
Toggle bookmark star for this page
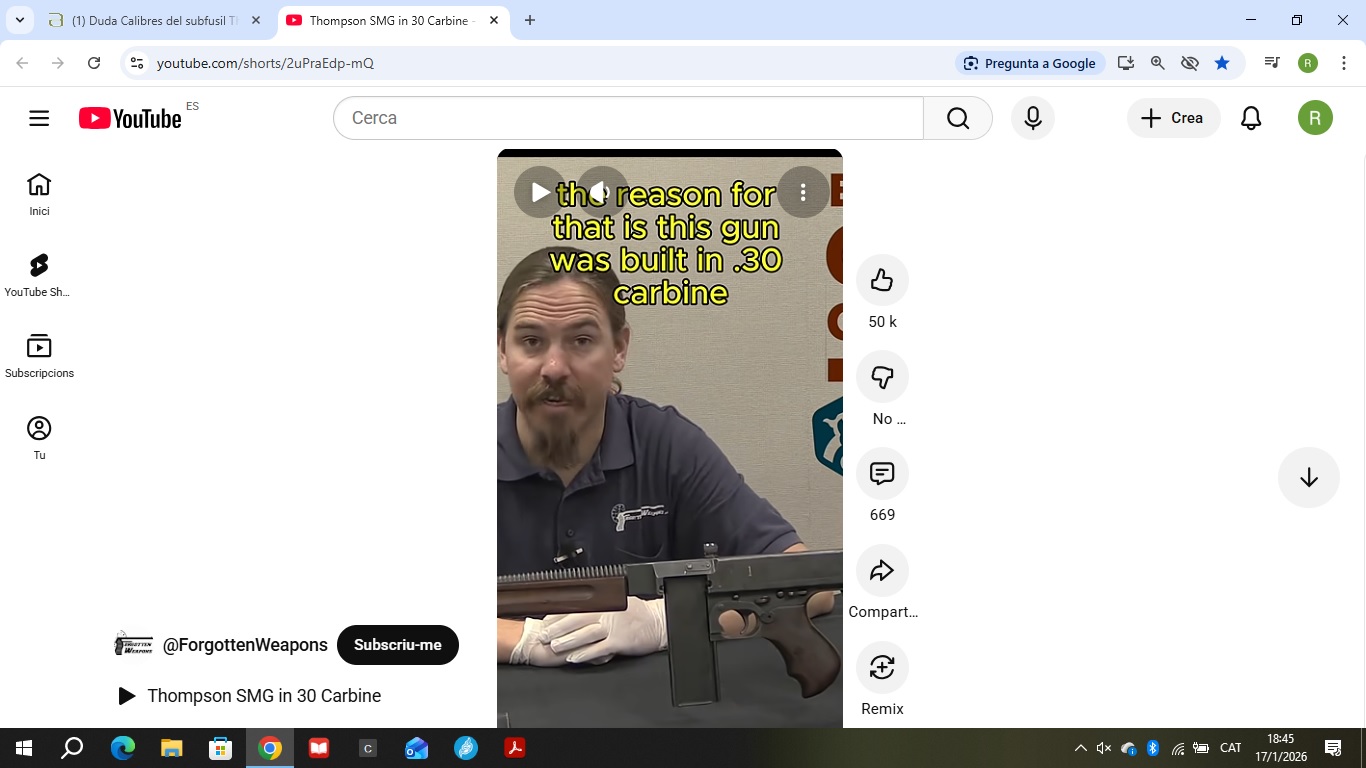coord(1222,63)
